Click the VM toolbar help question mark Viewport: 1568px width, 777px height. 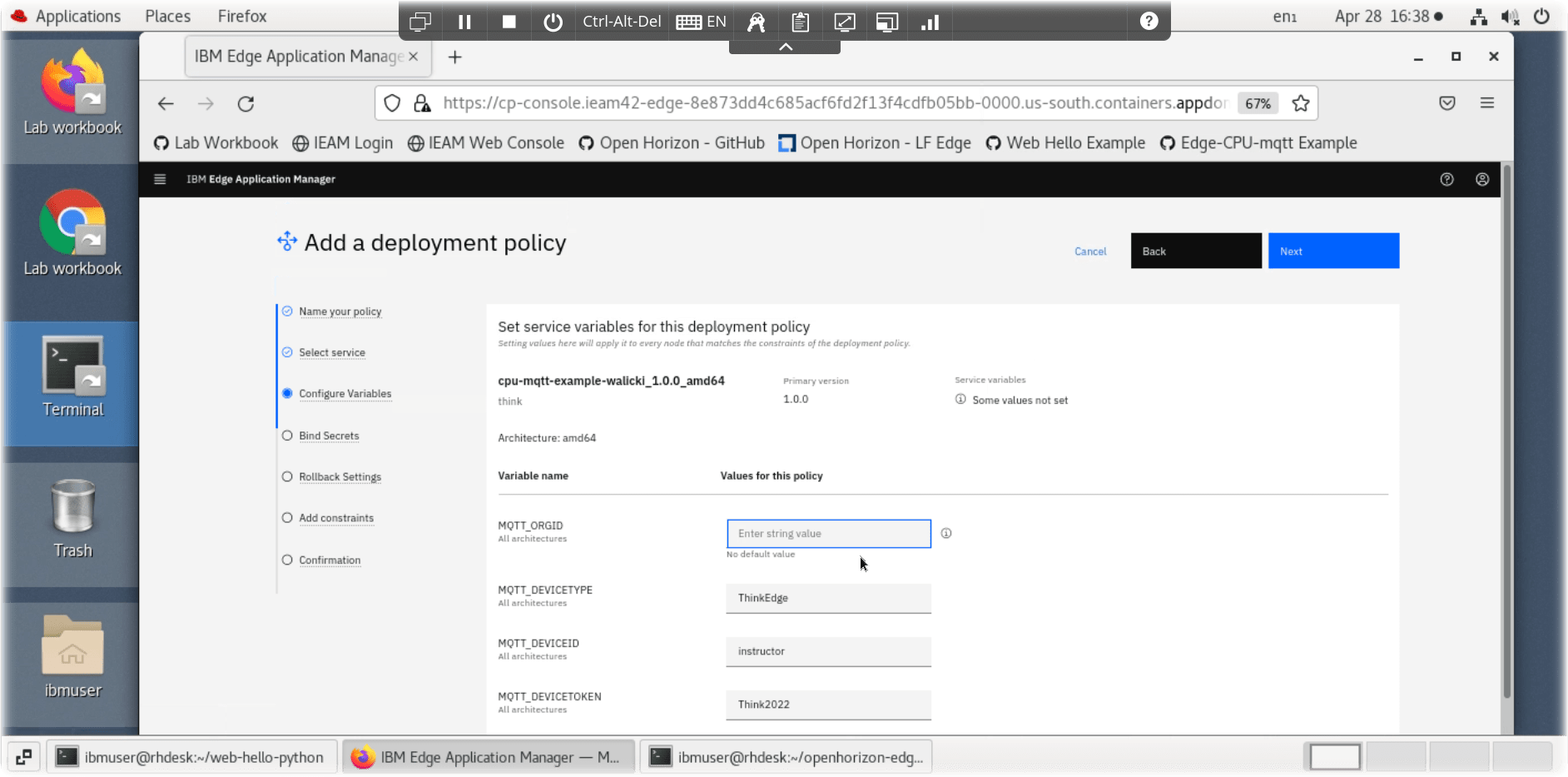1149,21
